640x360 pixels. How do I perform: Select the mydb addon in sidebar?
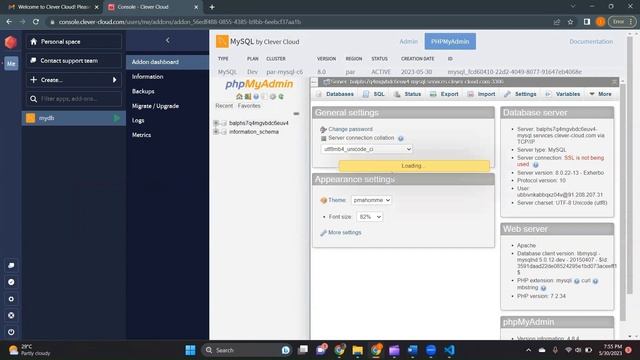(74, 118)
